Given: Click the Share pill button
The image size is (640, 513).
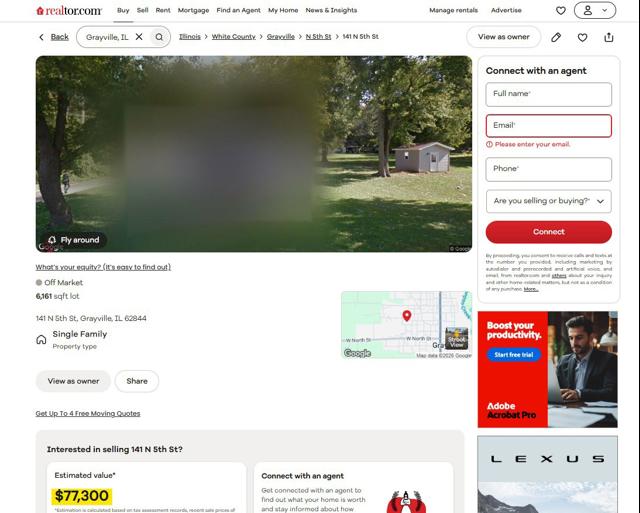Looking at the screenshot, I should click(137, 381).
